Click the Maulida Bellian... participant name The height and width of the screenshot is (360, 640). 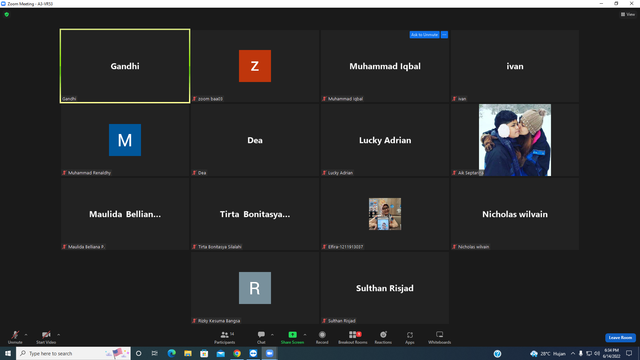click(x=125, y=214)
